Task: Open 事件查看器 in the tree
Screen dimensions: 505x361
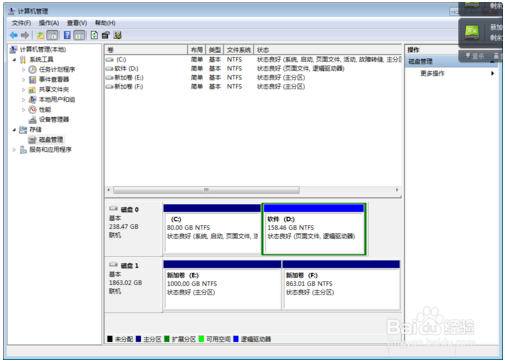Action: [x=49, y=79]
